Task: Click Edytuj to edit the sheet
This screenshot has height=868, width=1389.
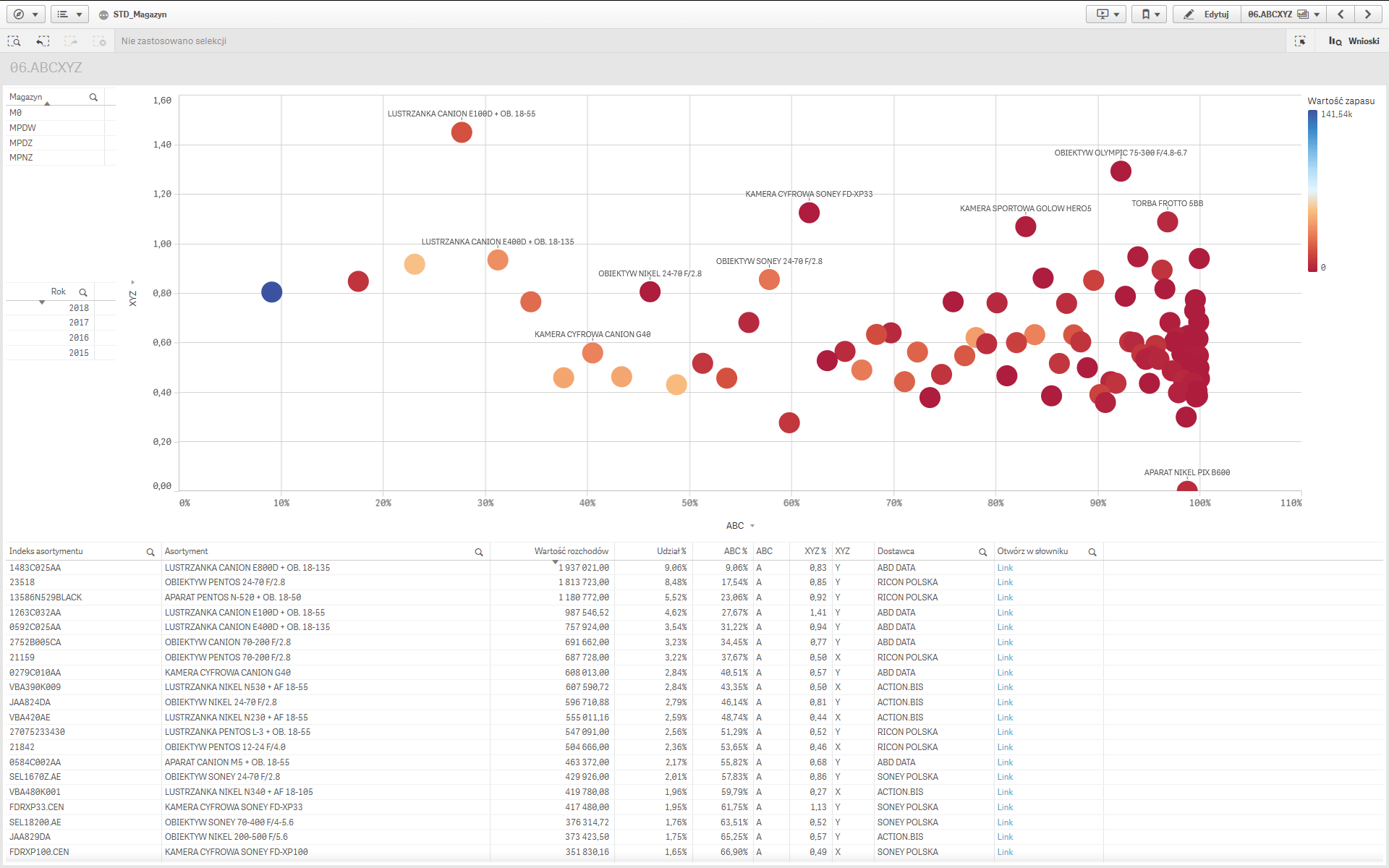Action: 1207,14
